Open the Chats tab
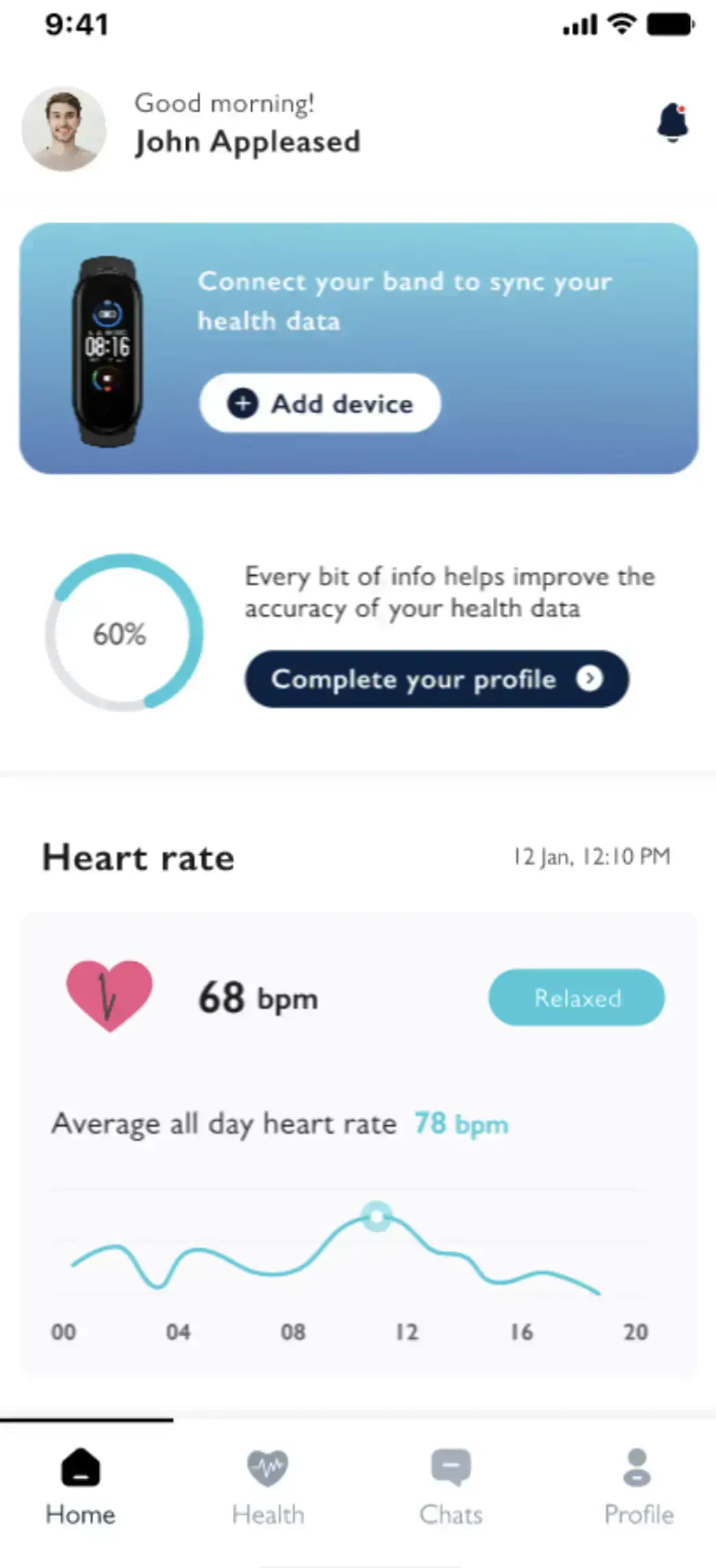The width and height of the screenshot is (716, 1568). pos(450,1514)
